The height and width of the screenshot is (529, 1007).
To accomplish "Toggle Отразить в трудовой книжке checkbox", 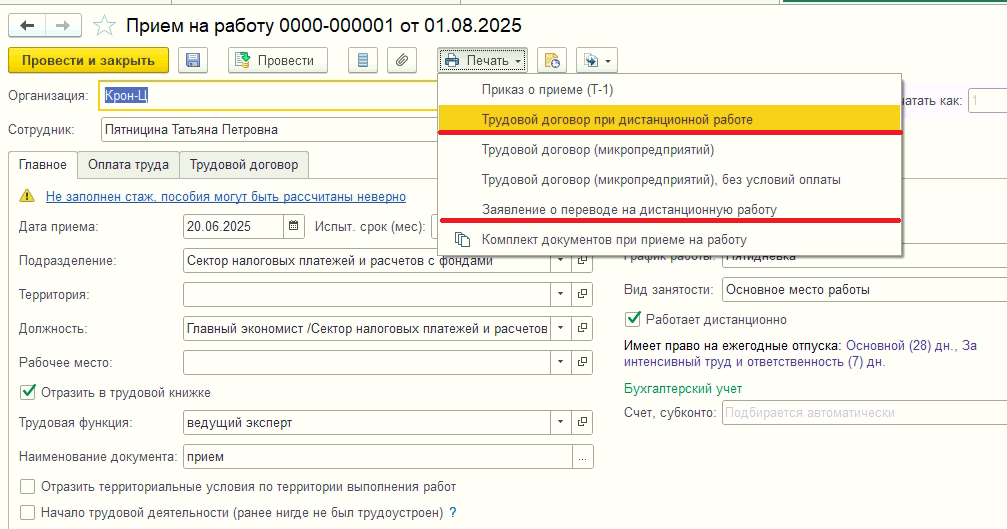I will 28,392.
